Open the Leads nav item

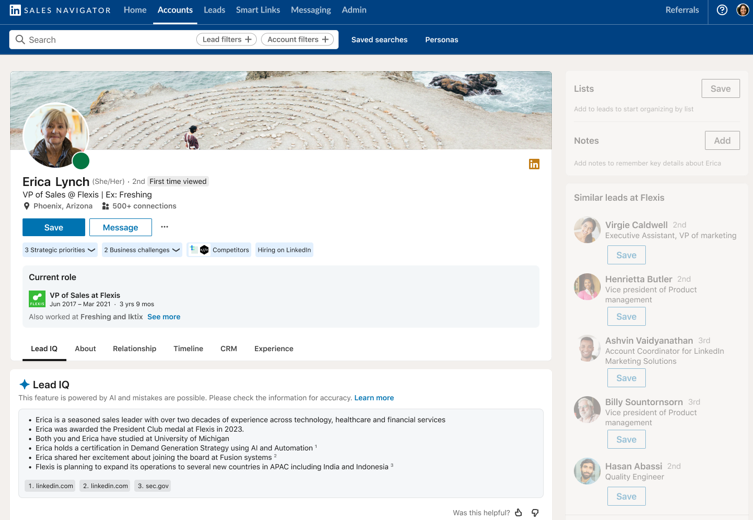214,10
